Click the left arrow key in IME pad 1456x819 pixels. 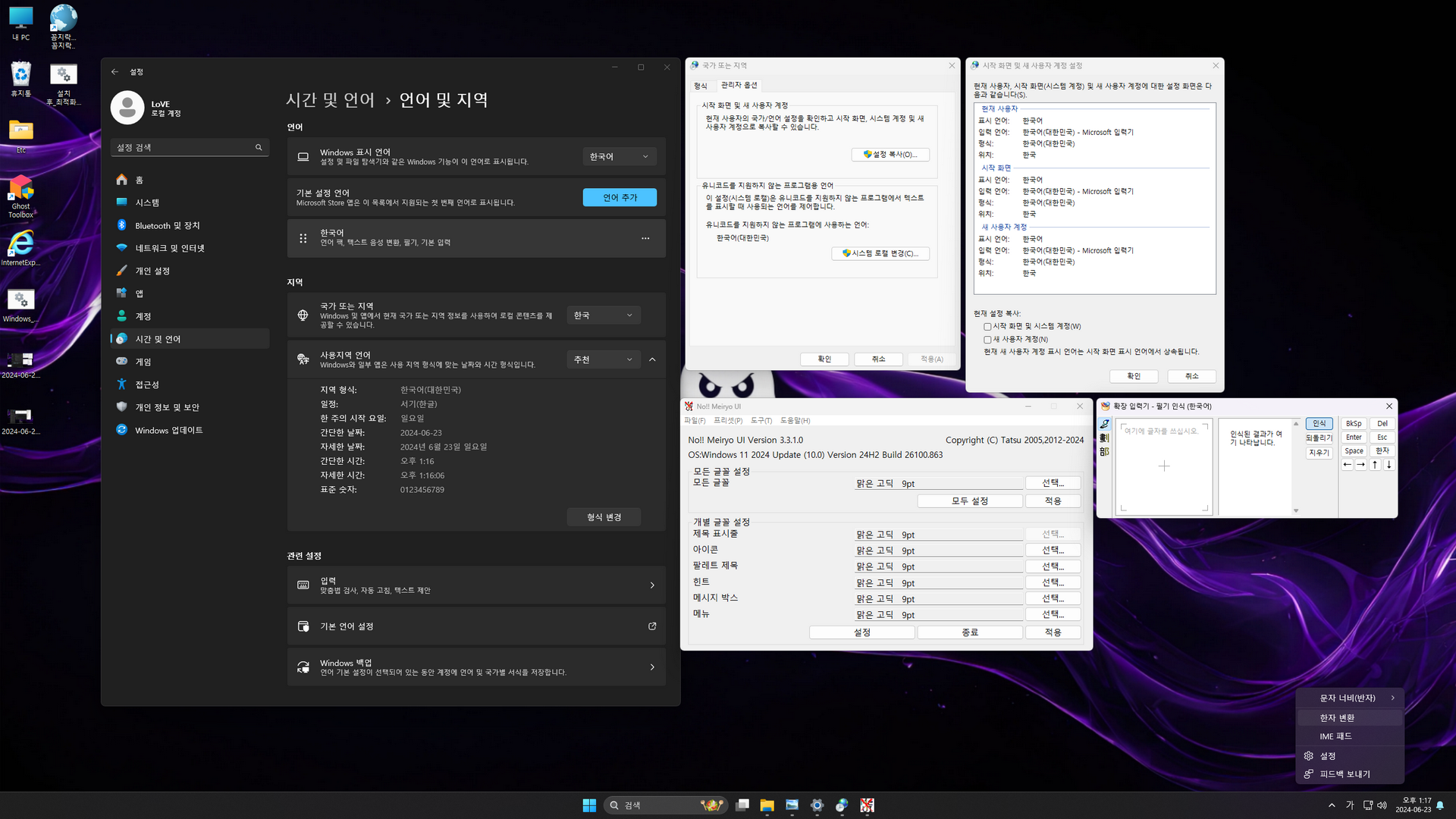1348,465
